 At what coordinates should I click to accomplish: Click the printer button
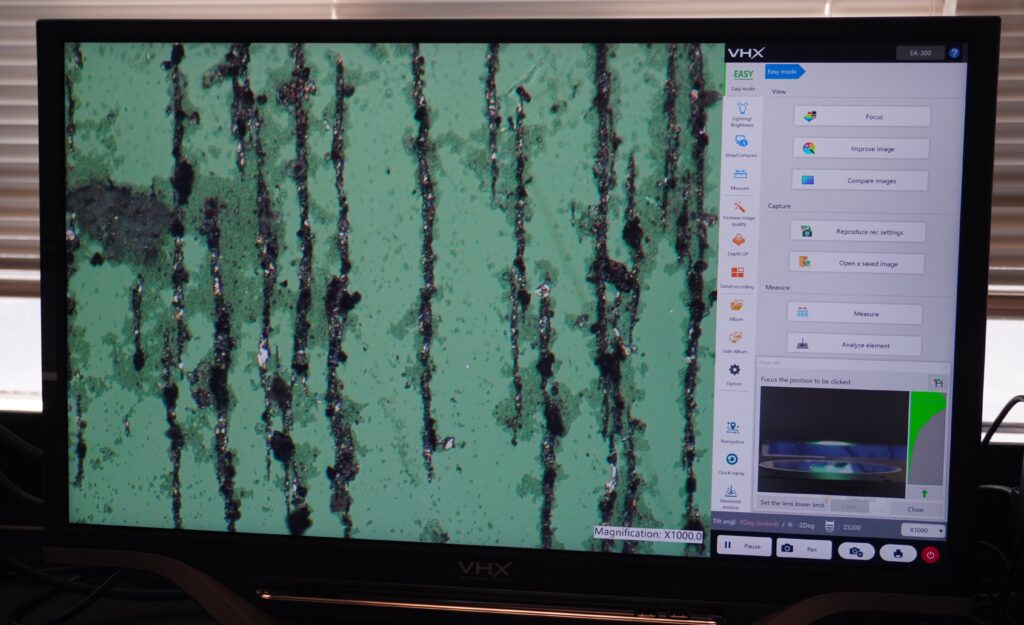coord(897,553)
